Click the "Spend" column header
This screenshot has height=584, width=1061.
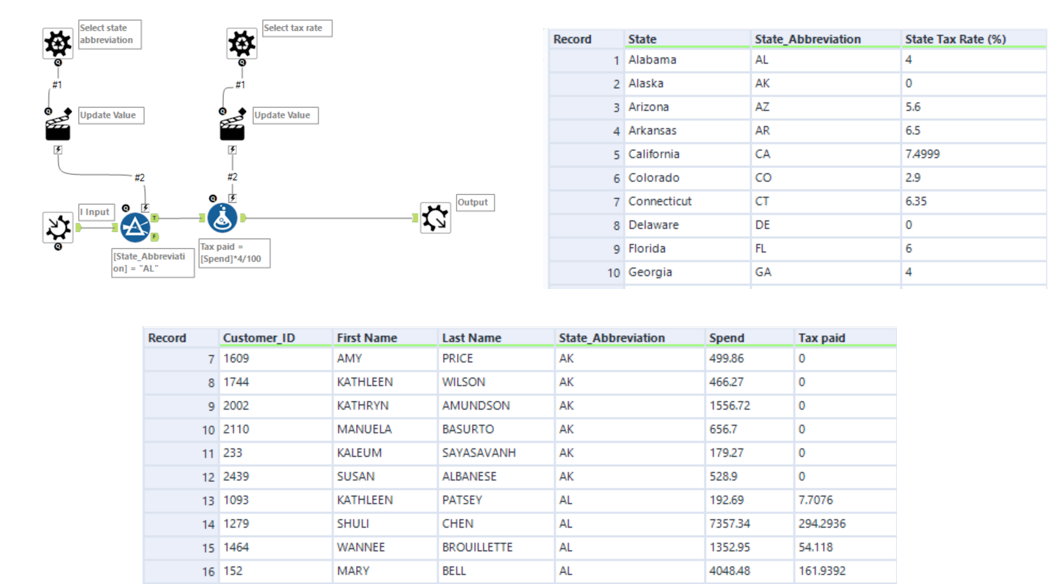[x=726, y=338]
